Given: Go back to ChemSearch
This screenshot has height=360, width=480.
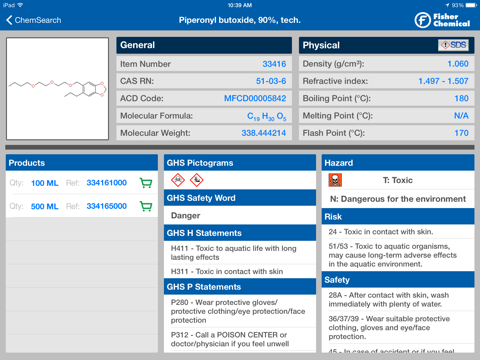Looking at the screenshot, I should 34,20.
